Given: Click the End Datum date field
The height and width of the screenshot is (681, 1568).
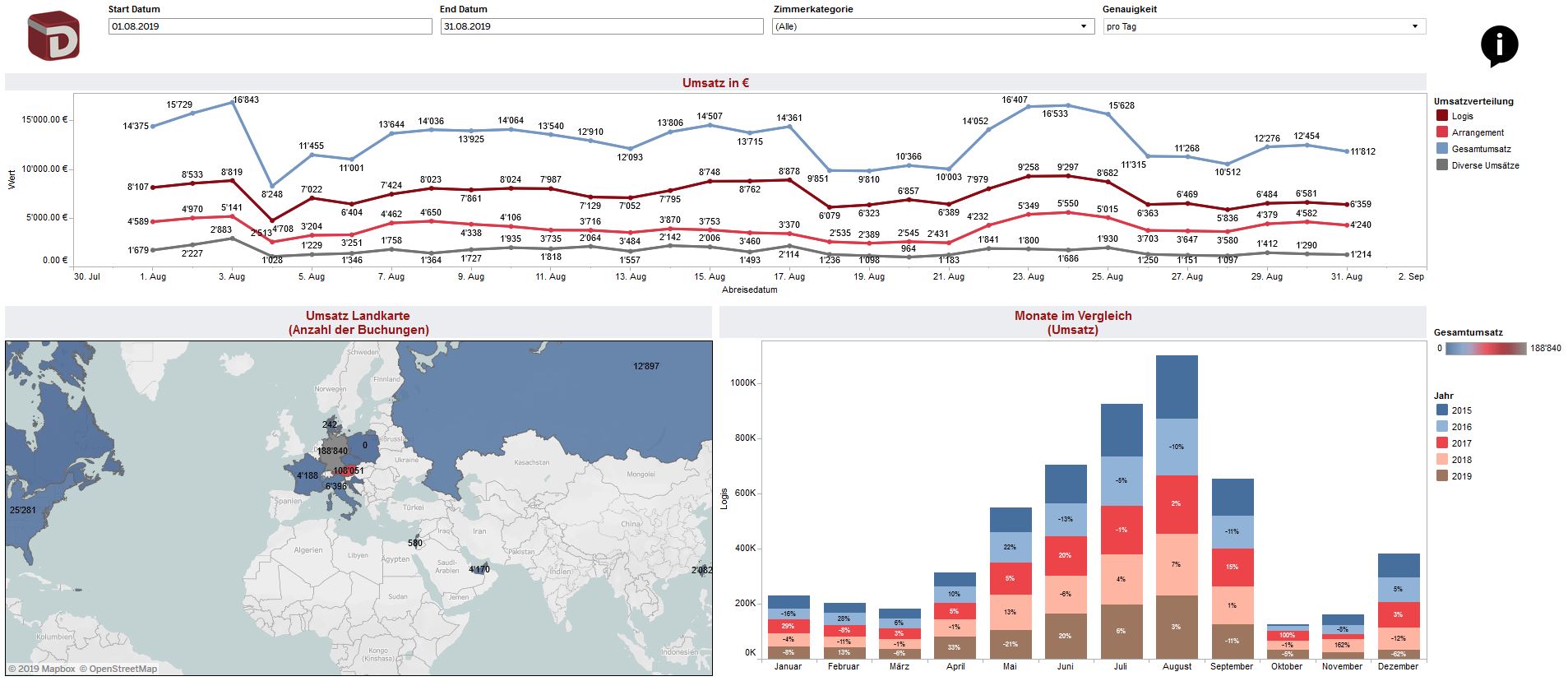Looking at the screenshot, I should [601, 26].
